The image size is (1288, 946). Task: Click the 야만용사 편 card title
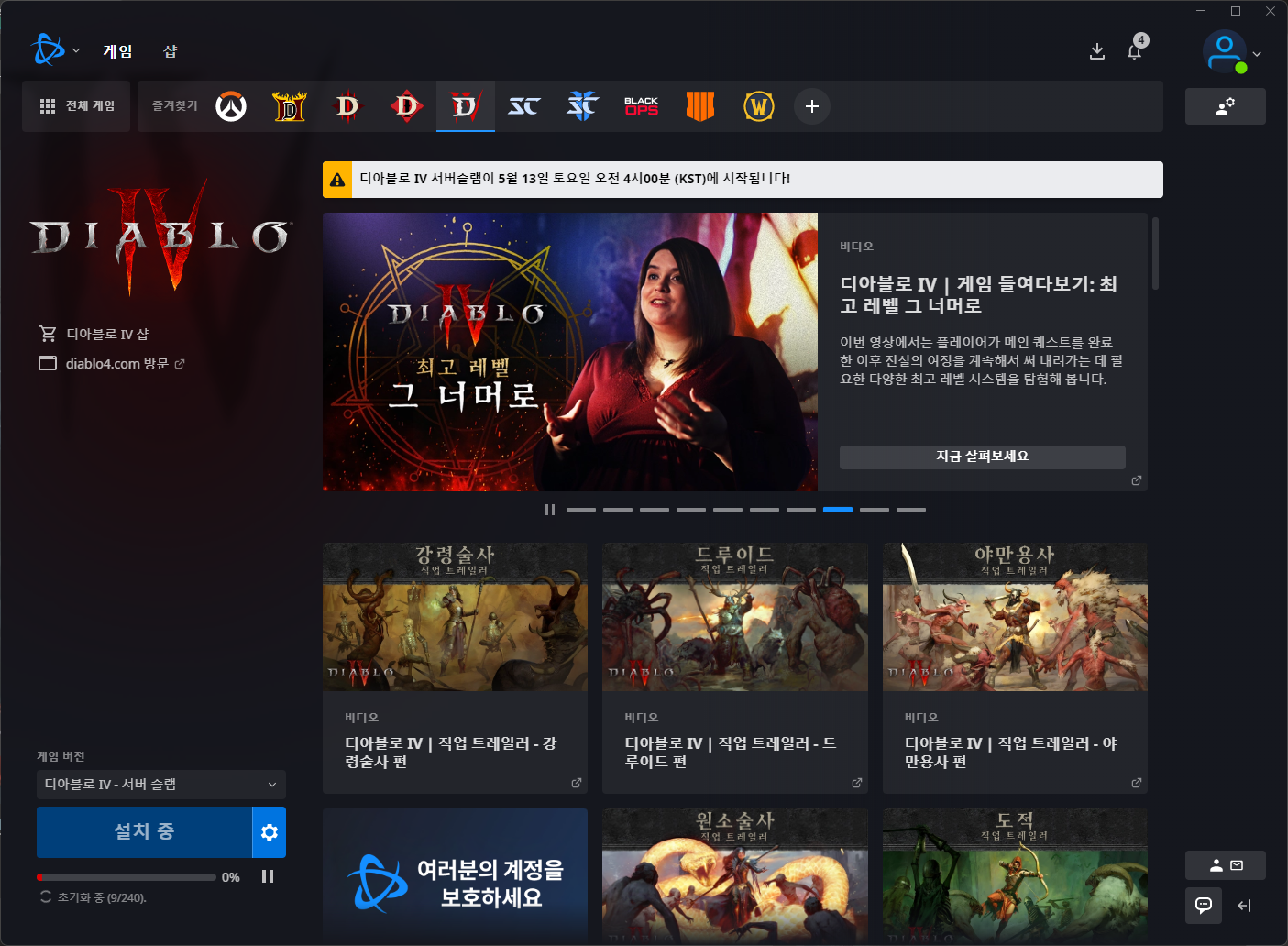tap(1011, 753)
